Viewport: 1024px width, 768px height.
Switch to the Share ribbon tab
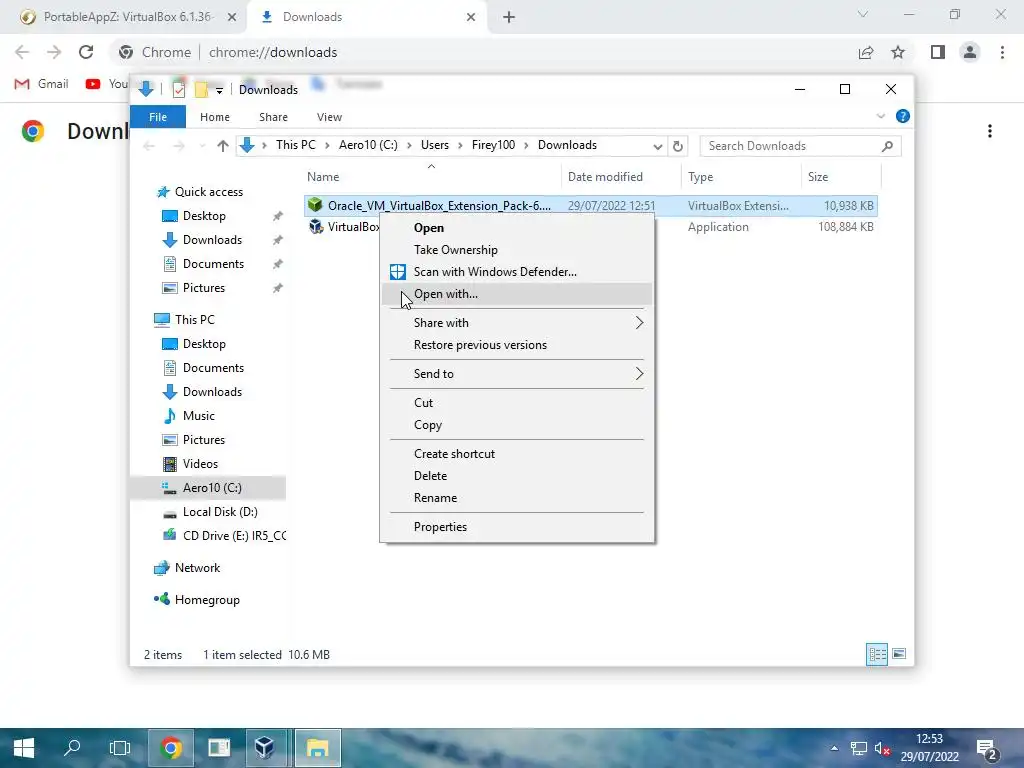pos(273,117)
